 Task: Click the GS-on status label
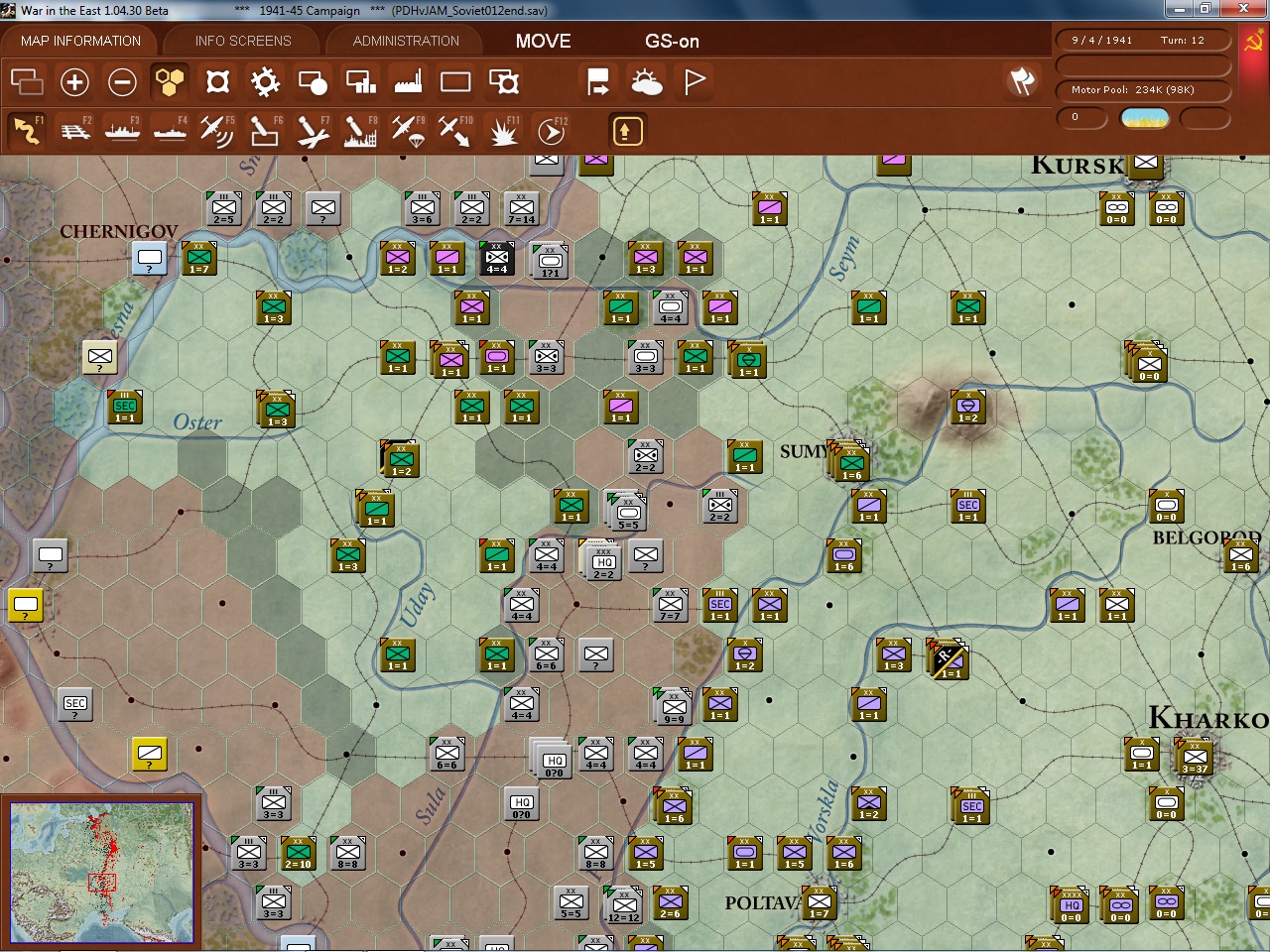click(672, 41)
